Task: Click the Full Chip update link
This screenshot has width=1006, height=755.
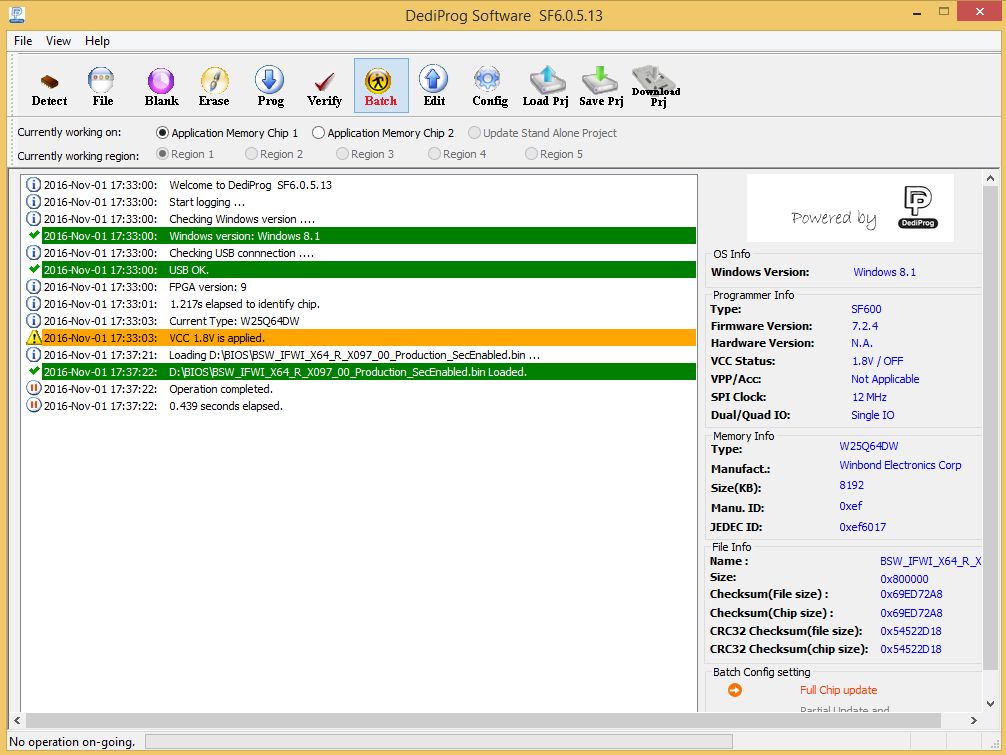Action: tap(838, 690)
